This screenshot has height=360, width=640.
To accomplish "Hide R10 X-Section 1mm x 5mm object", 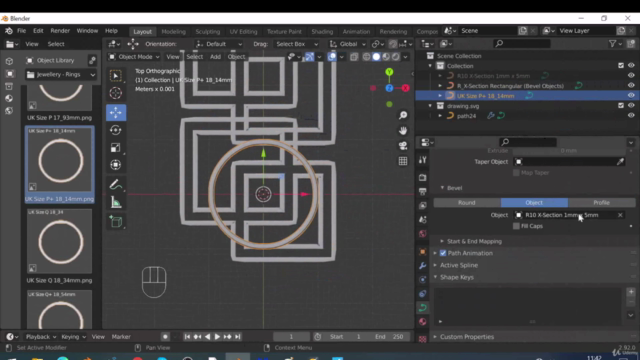I will (x=631, y=76).
